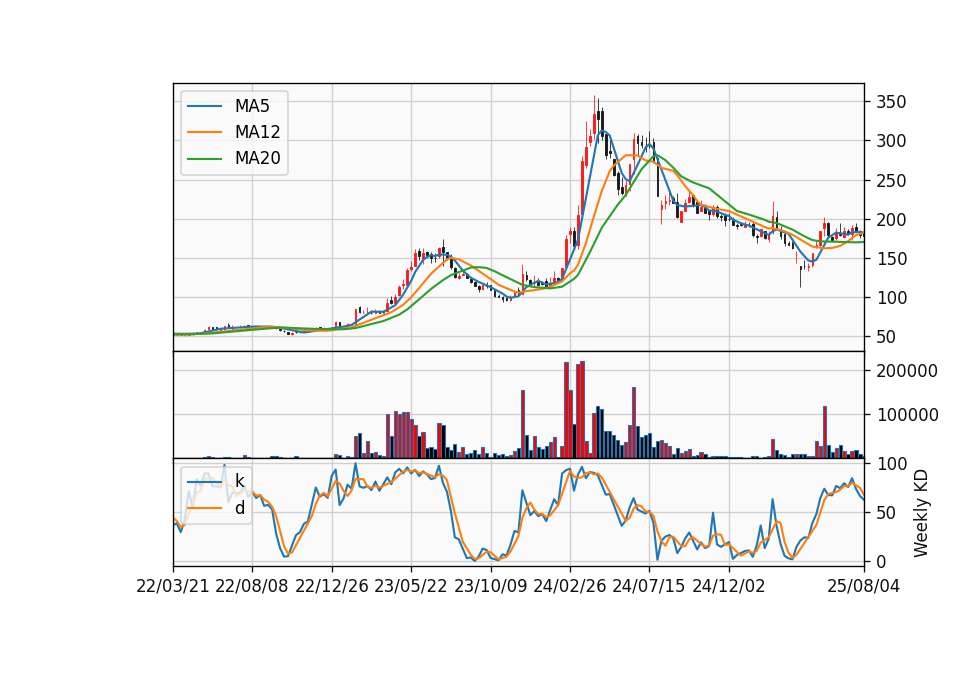
Task: Click the 0 tick on Weekly KD axis
Action: [882, 562]
